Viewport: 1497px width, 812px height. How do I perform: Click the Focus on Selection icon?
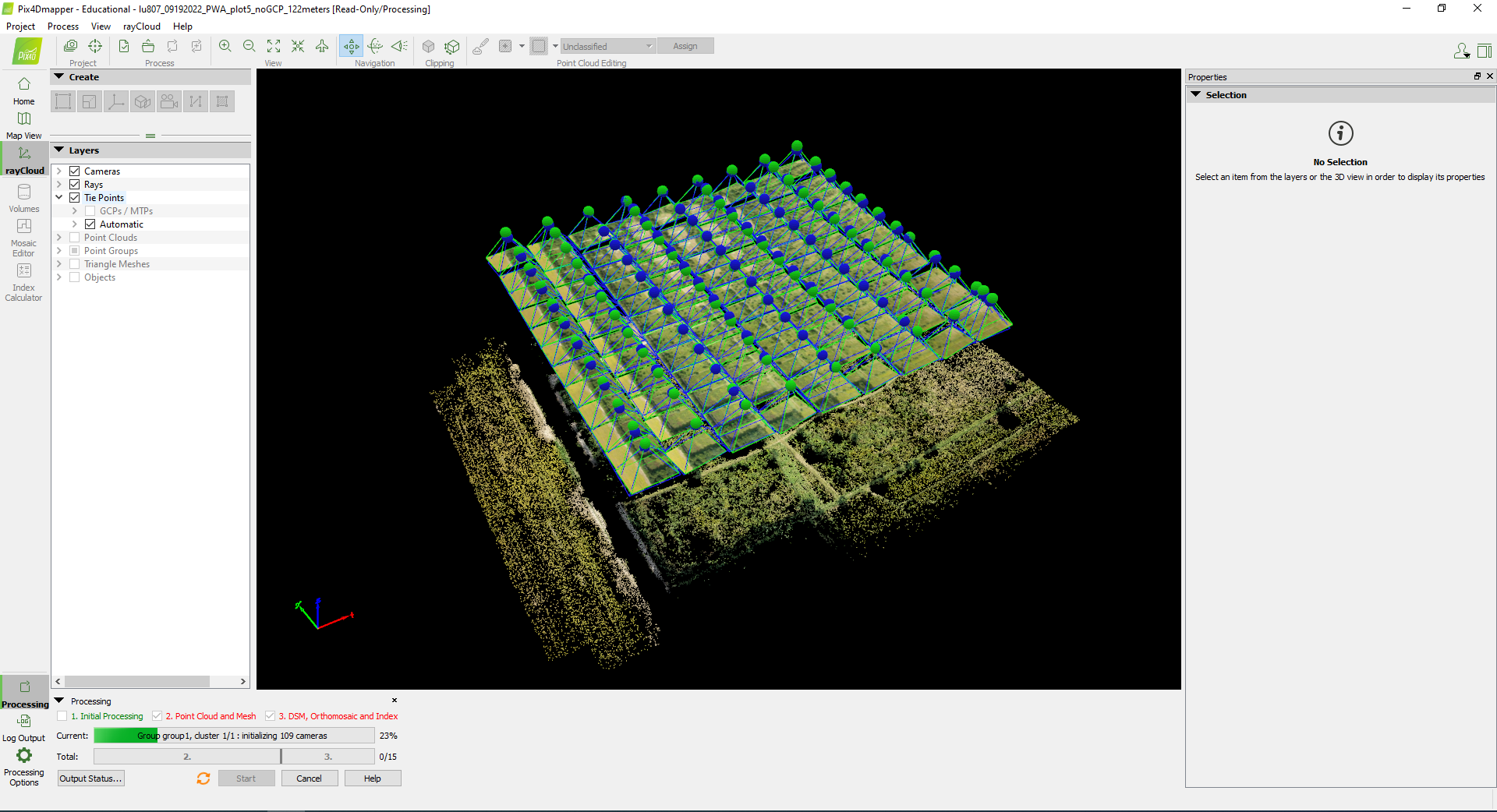298,46
